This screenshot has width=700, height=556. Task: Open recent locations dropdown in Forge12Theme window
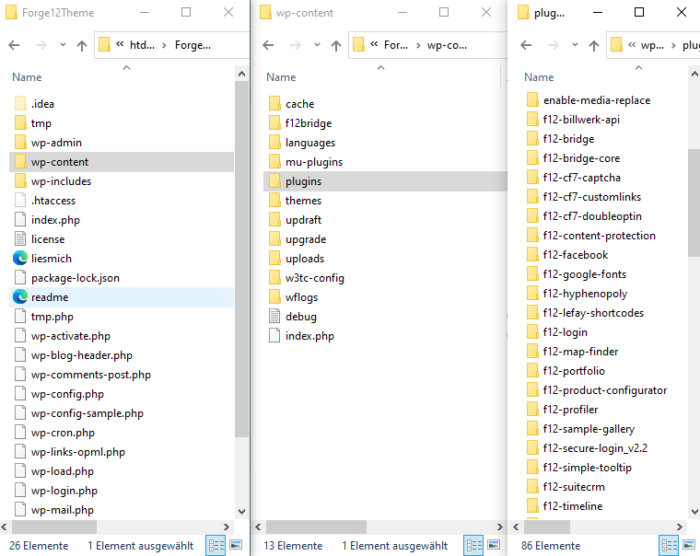63,45
